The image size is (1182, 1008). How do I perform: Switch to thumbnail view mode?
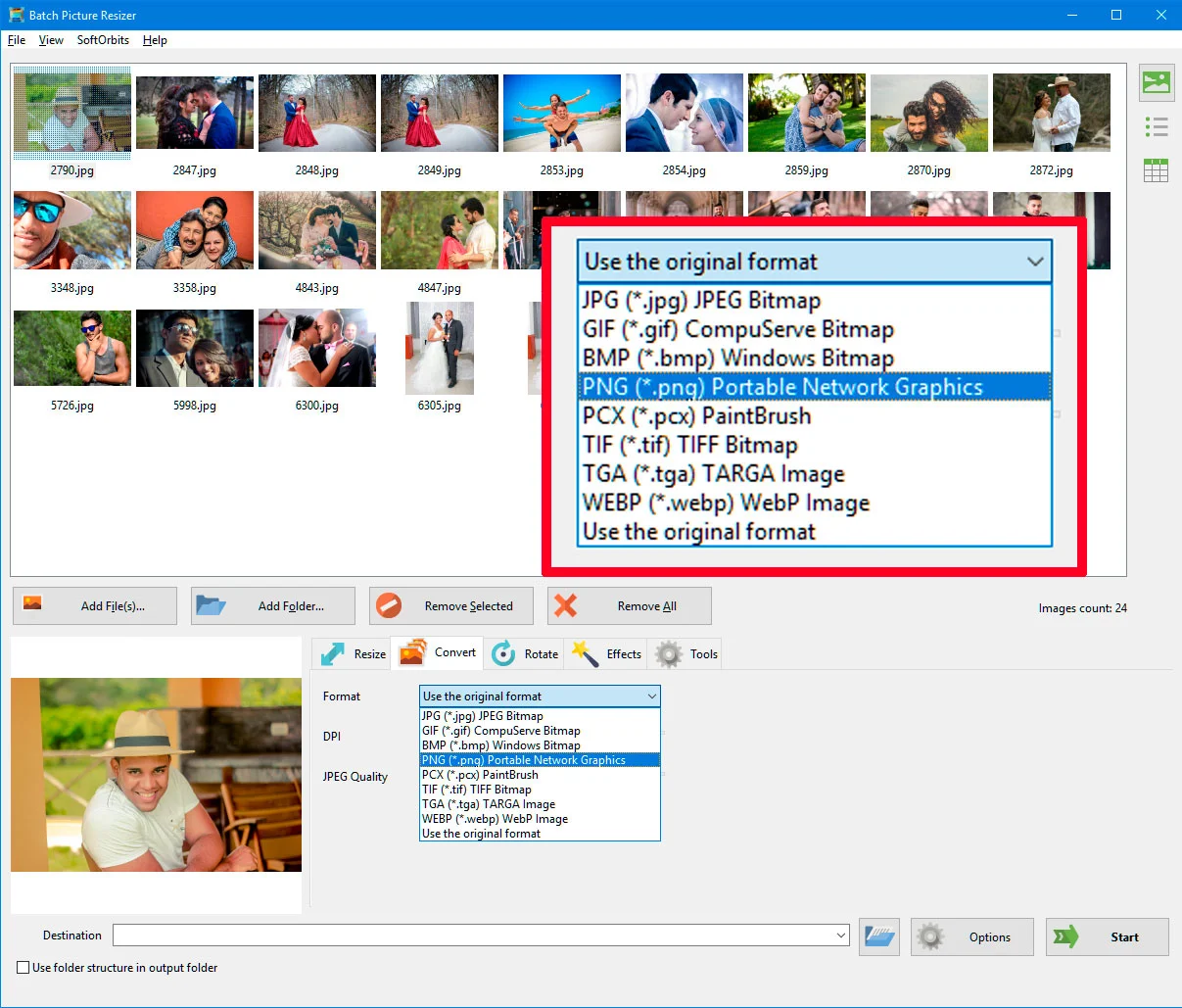click(x=1156, y=83)
